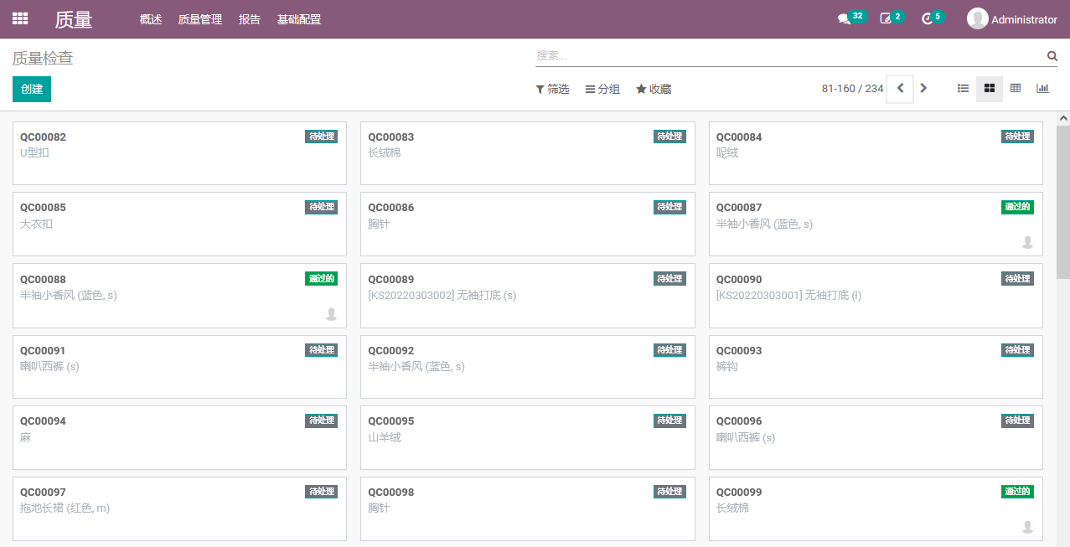
Task: Expand the 分组 group-by dropdown
Action: pyautogui.click(x=603, y=89)
